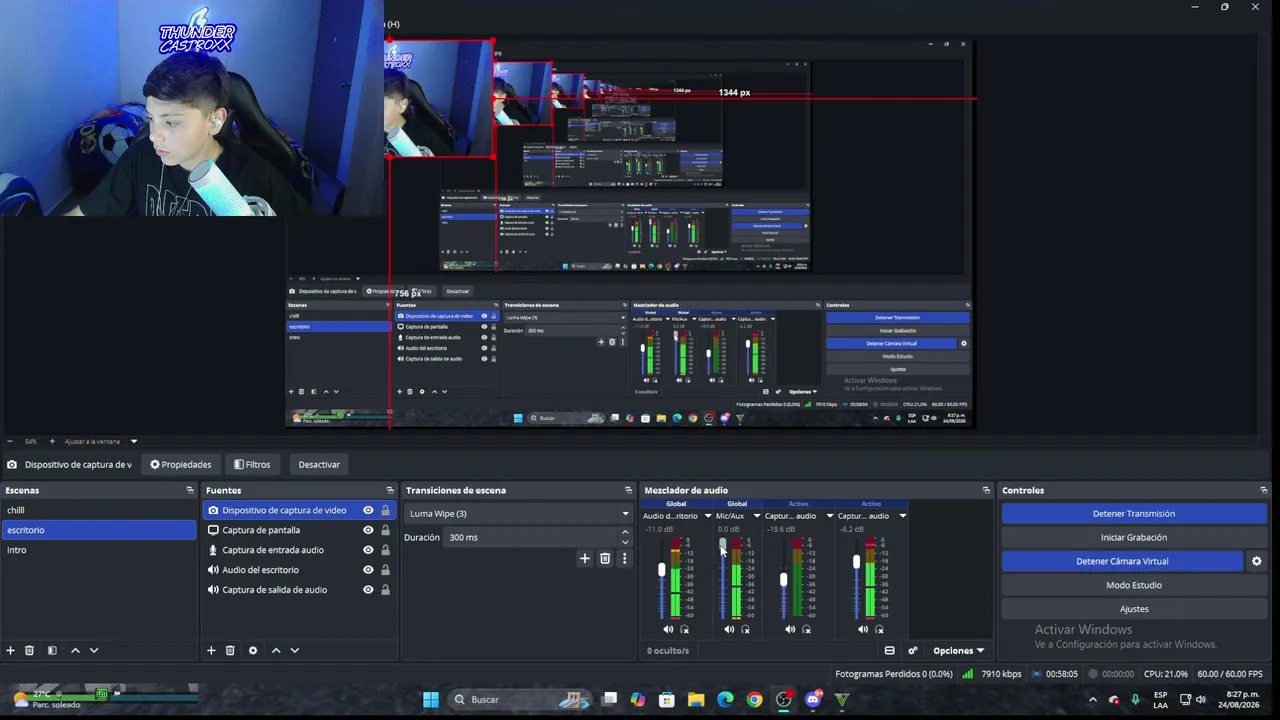This screenshot has width=1280, height=720.
Task: Add a new scene in Escenas panel
Action: [10, 650]
